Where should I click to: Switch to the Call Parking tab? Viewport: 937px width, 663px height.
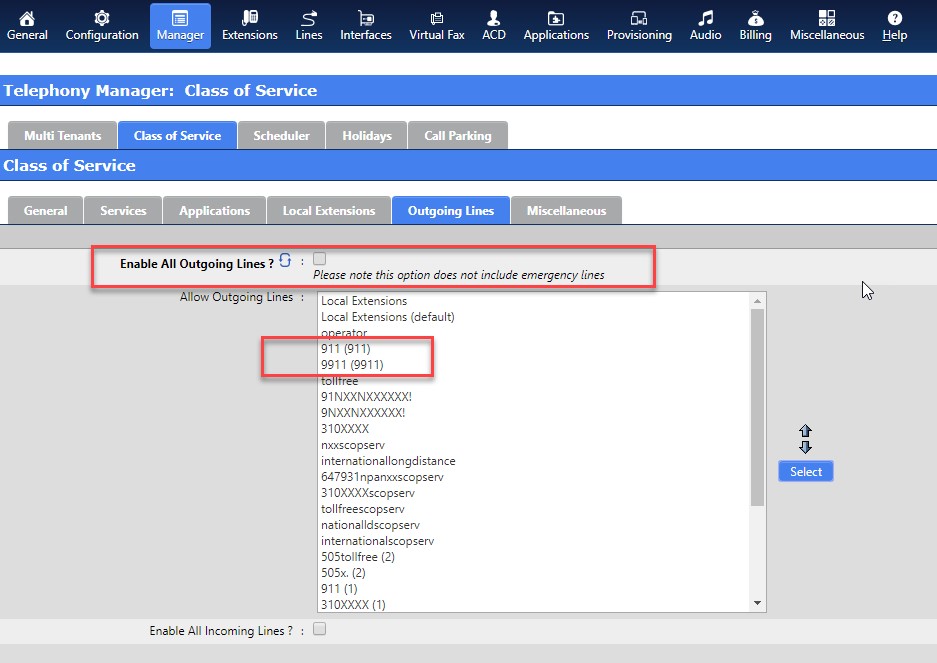coord(458,136)
